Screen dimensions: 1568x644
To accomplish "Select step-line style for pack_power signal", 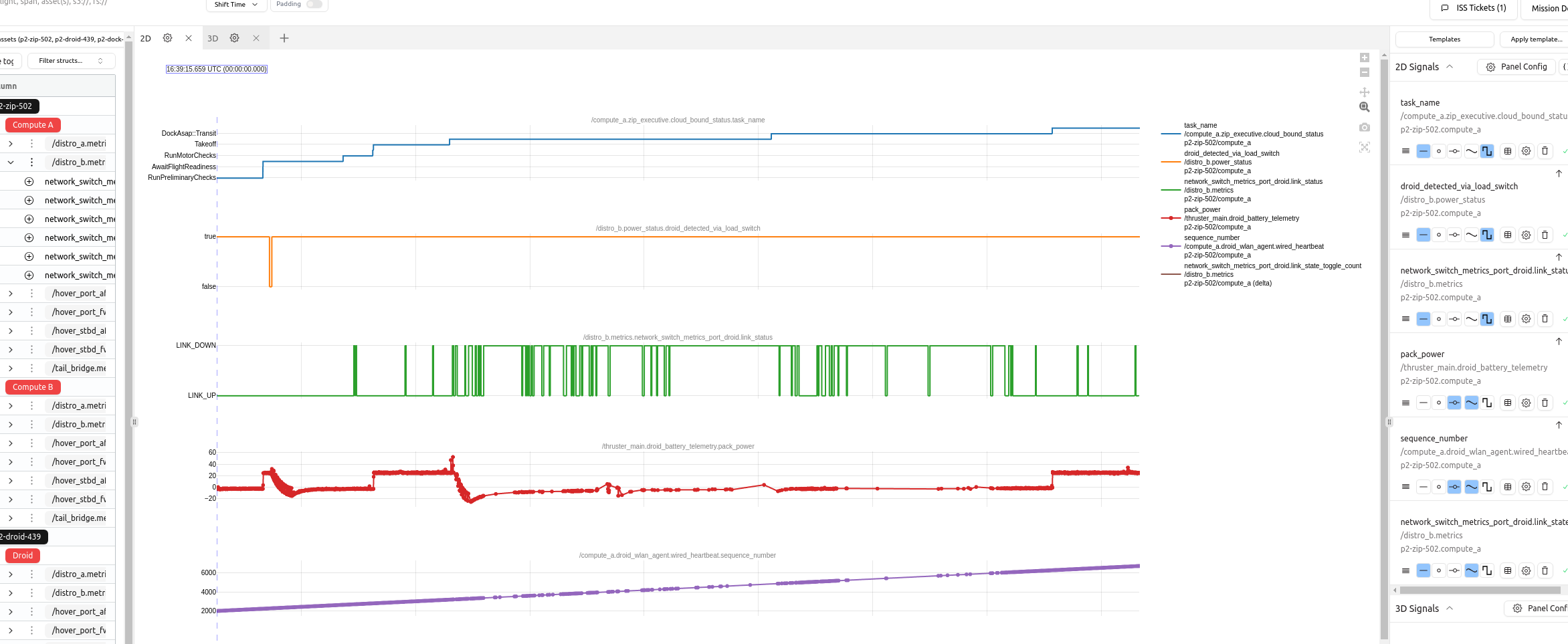I will (1487, 403).
